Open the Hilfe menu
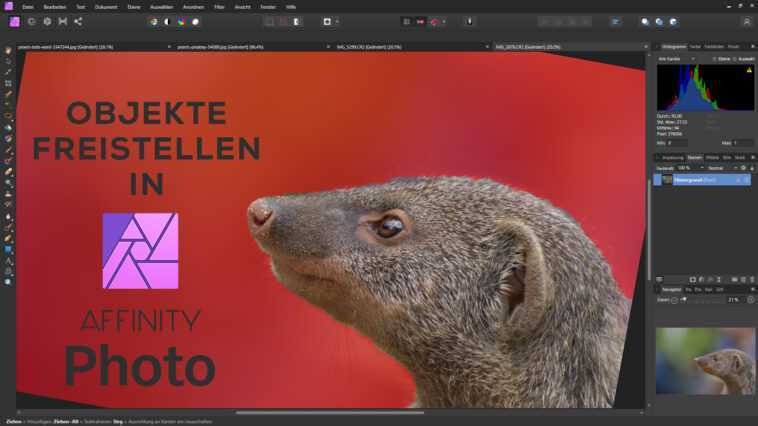Image resolution: width=758 pixels, height=426 pixels. [x=291, y=7]
